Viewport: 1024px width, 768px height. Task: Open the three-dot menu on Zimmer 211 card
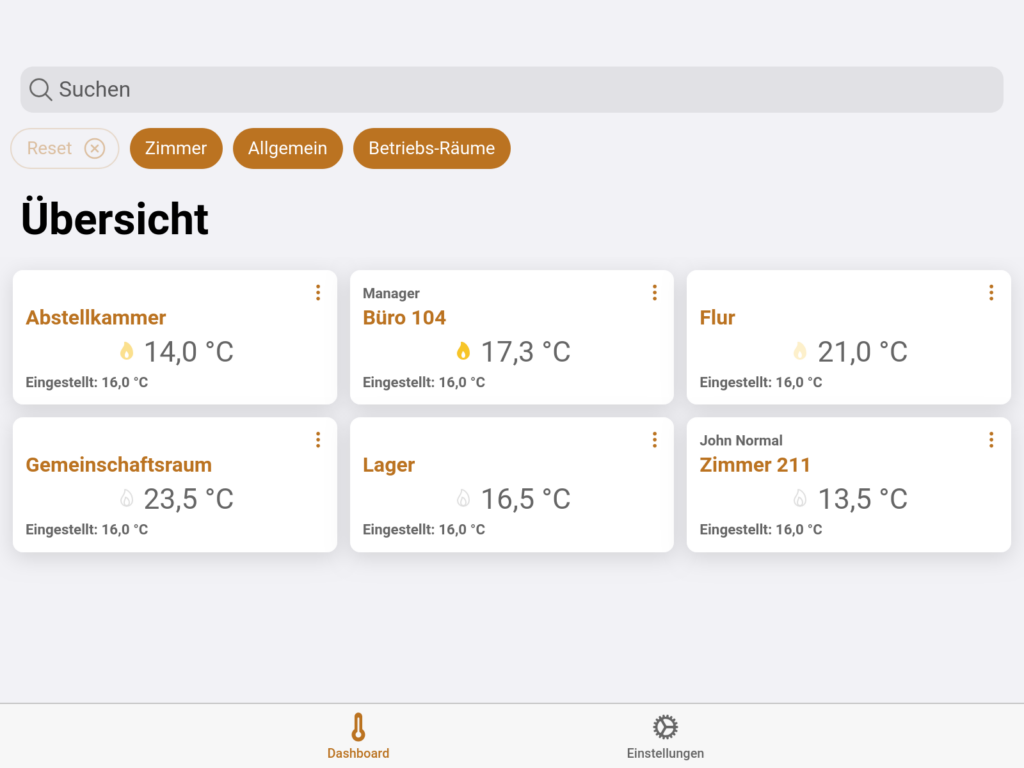(991, 439)
